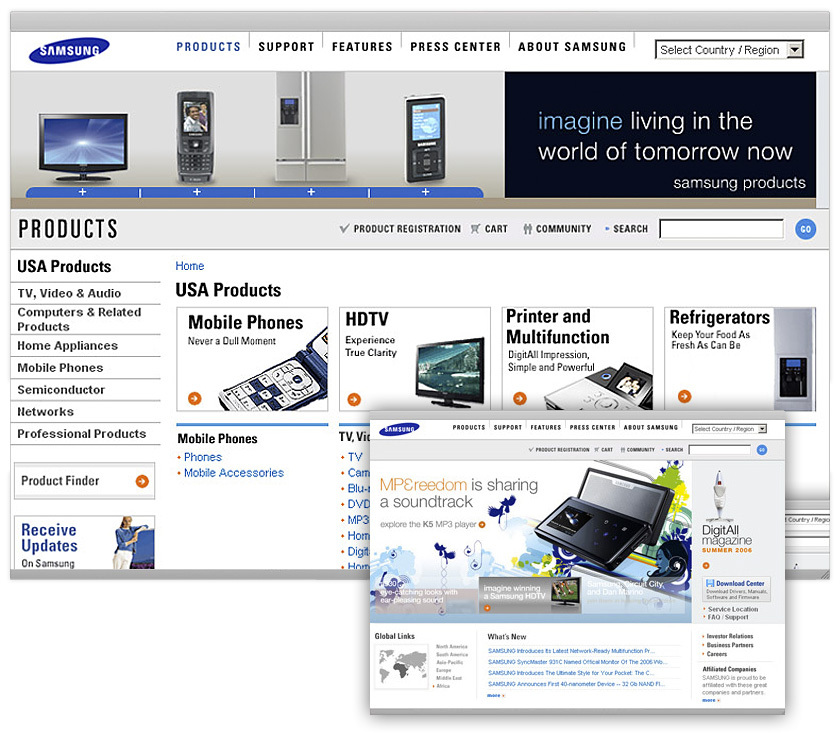
Task: Select PRESS CENTER in the top navigation
Action: (454, 46)
